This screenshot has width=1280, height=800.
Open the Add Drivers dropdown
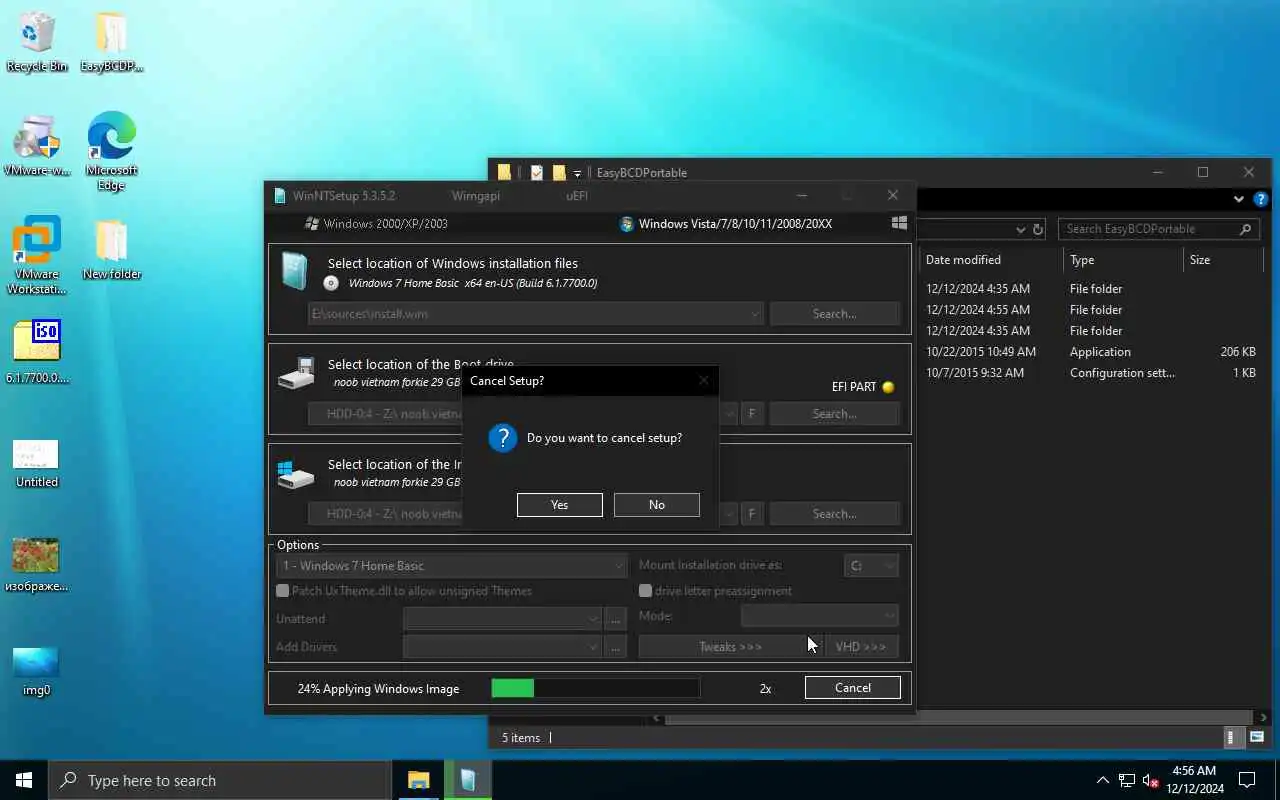(502, 647)
